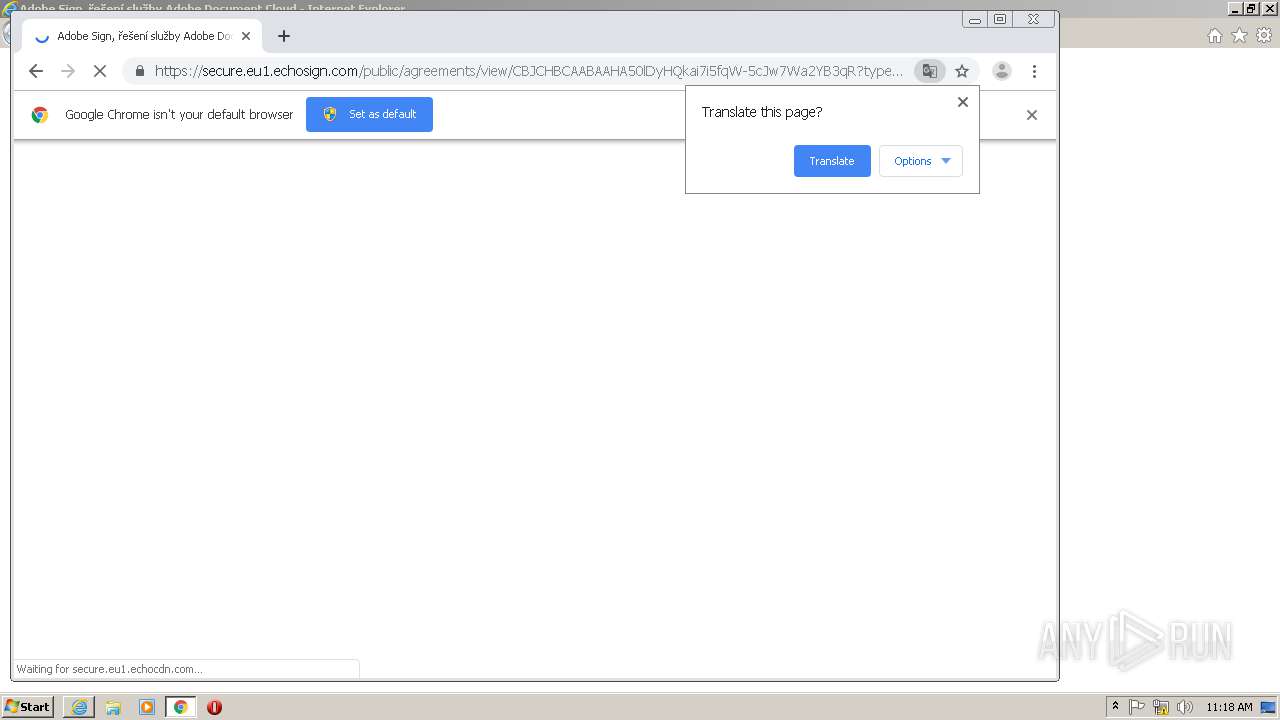This screenshot has width=1280, height=720.
Task: Minimize the Chrome window
Action: pyautogui.click(x=975, y=19)
